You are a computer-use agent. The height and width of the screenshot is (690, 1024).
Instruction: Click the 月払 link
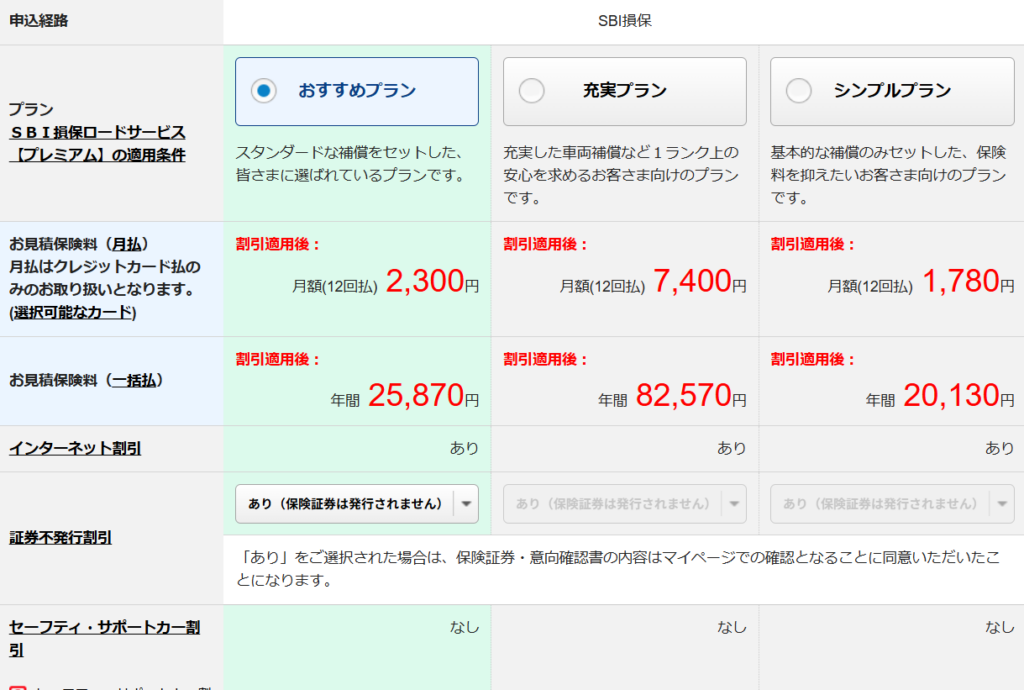129,244
